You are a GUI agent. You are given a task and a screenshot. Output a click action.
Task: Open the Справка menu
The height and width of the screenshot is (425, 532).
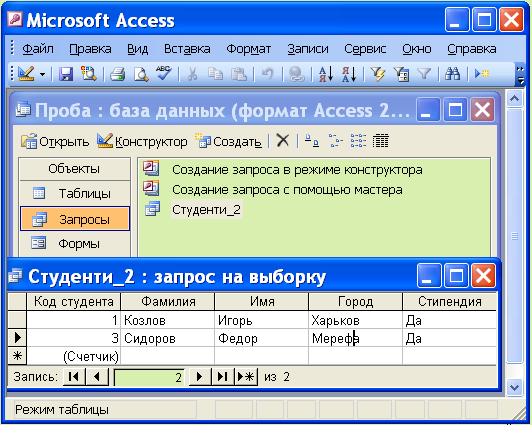point(472,49)
